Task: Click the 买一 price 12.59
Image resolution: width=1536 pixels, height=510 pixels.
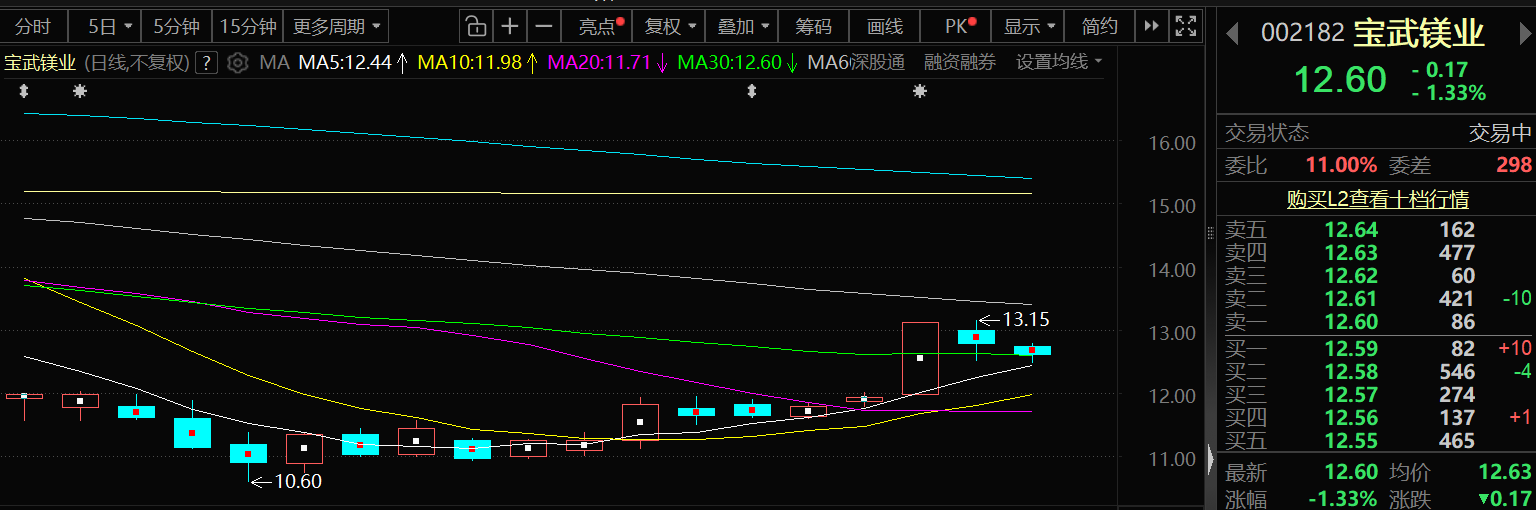Action: (1351, 349)
